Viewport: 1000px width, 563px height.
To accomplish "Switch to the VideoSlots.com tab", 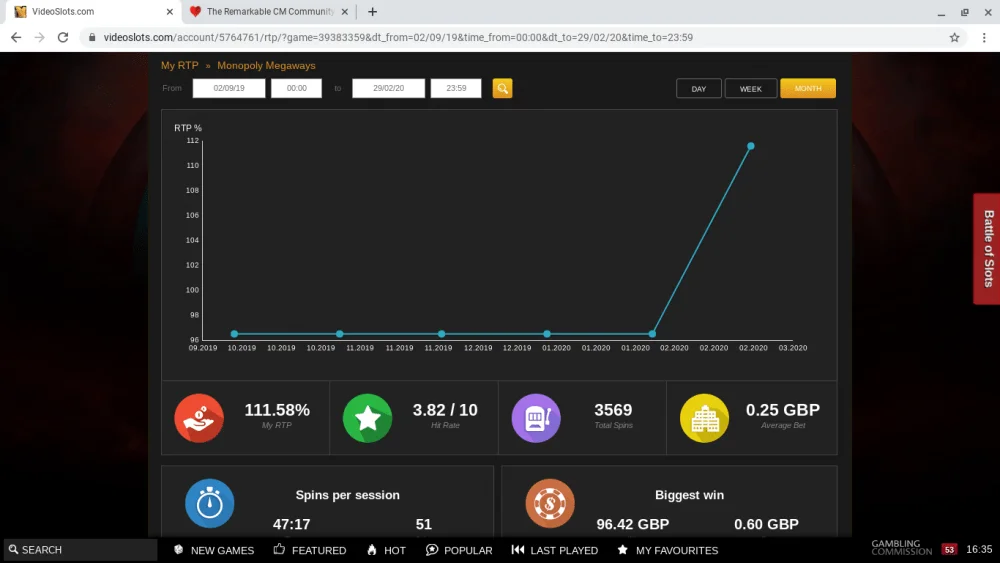I will 92,11.
